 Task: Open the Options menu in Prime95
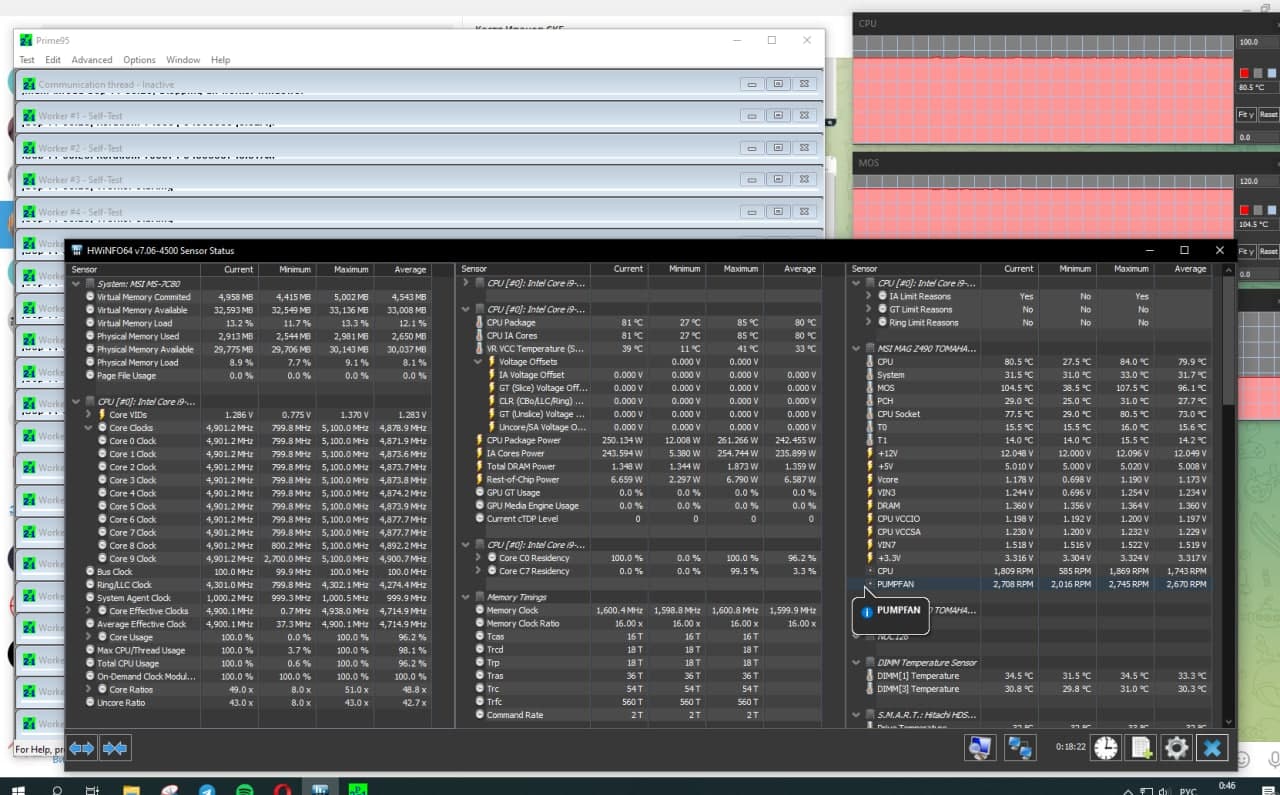(x=139, y=60)
